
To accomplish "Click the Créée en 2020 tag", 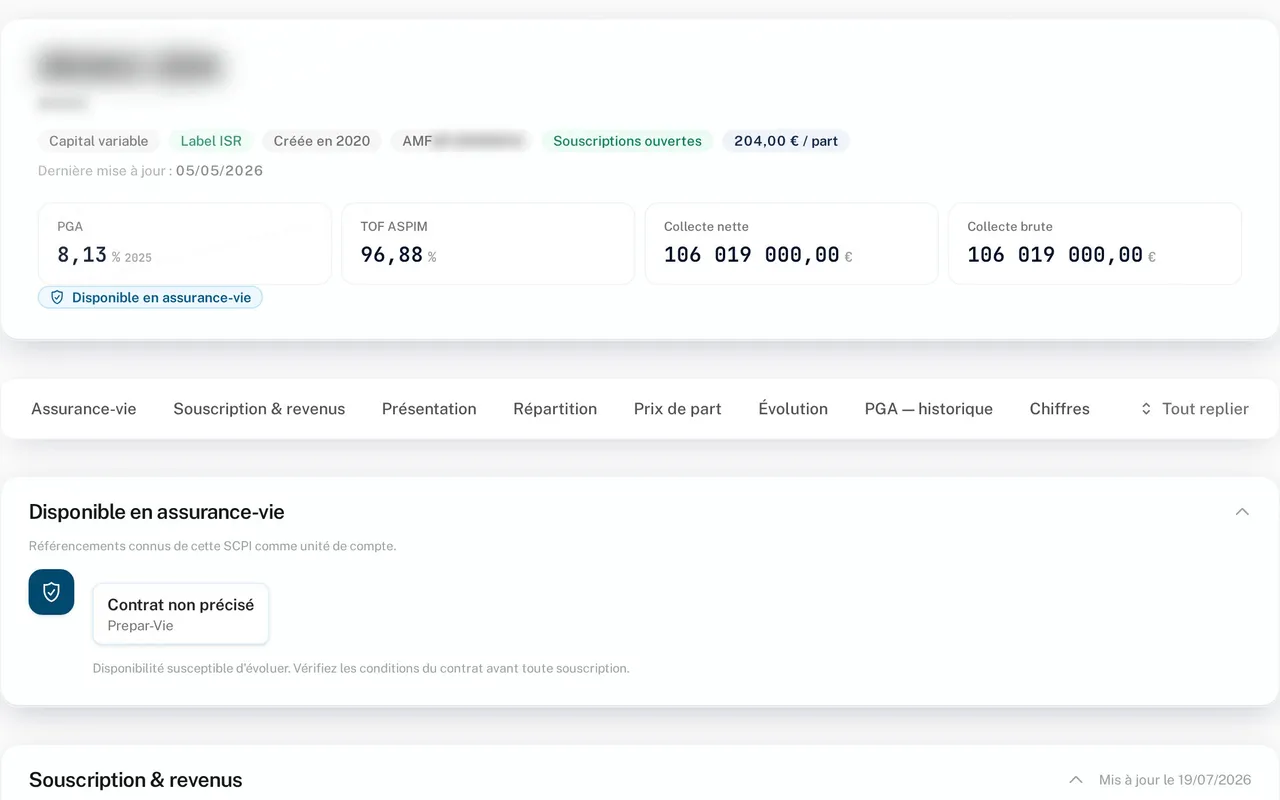I will point(322,141).
